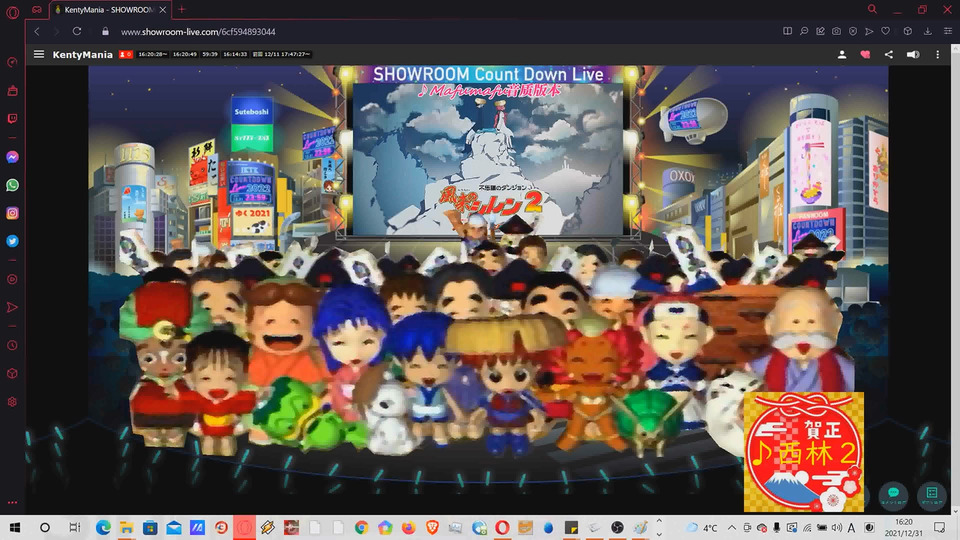Open the viewer profile person icon
This screenshot has height=540, width=960.
(x=842, y=54)
